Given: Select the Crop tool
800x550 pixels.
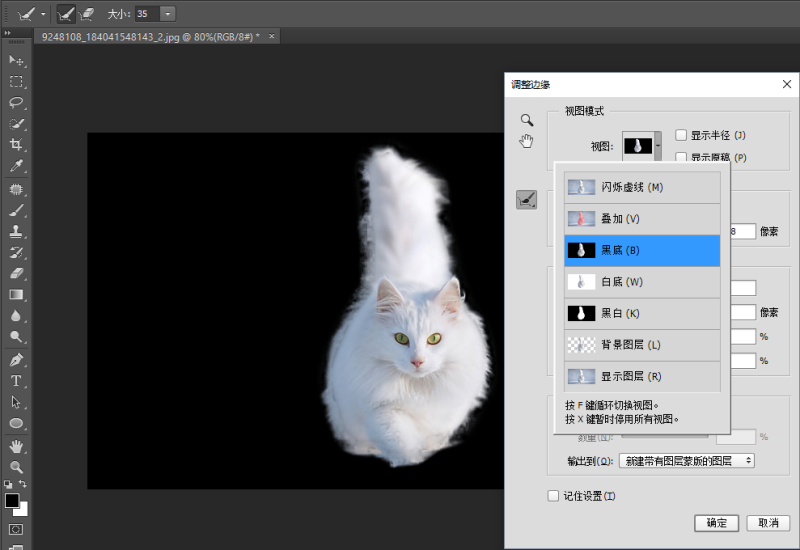Looking at the screenshot, I should pos(16,144).
